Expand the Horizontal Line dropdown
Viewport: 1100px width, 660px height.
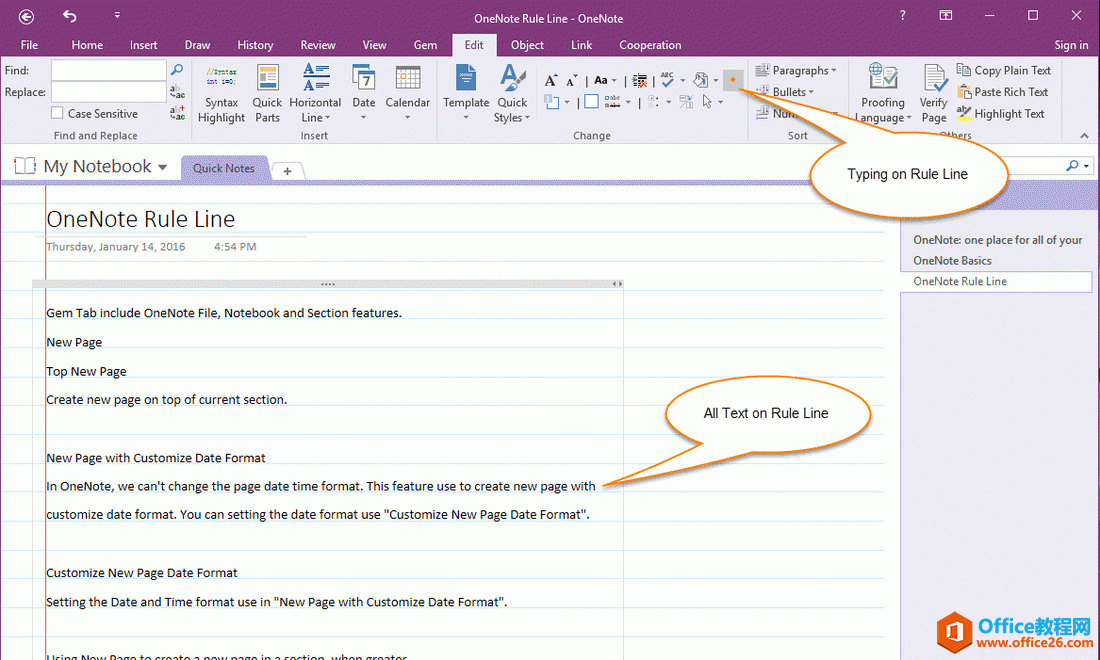[x=315, y=118]
